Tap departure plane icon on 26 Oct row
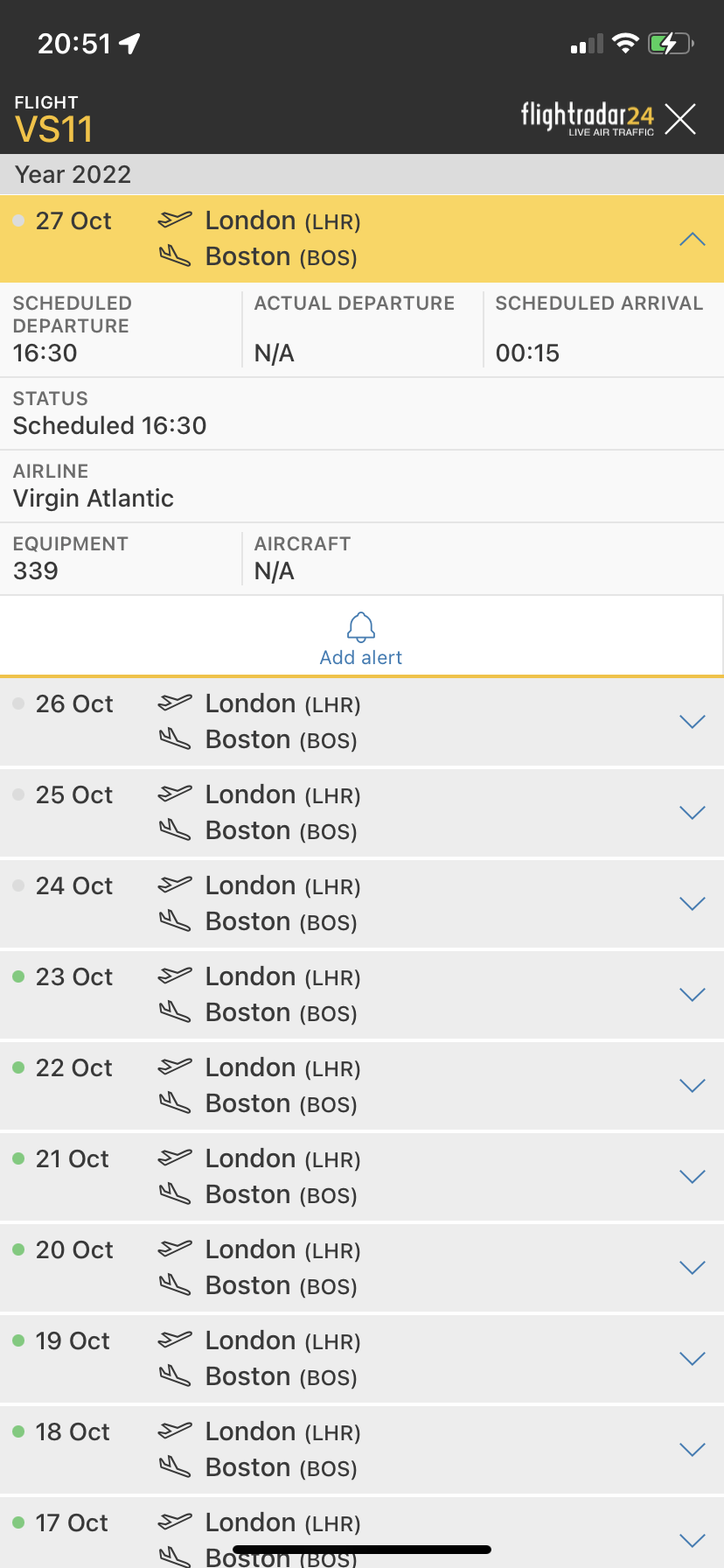 (x=175, y=703)
